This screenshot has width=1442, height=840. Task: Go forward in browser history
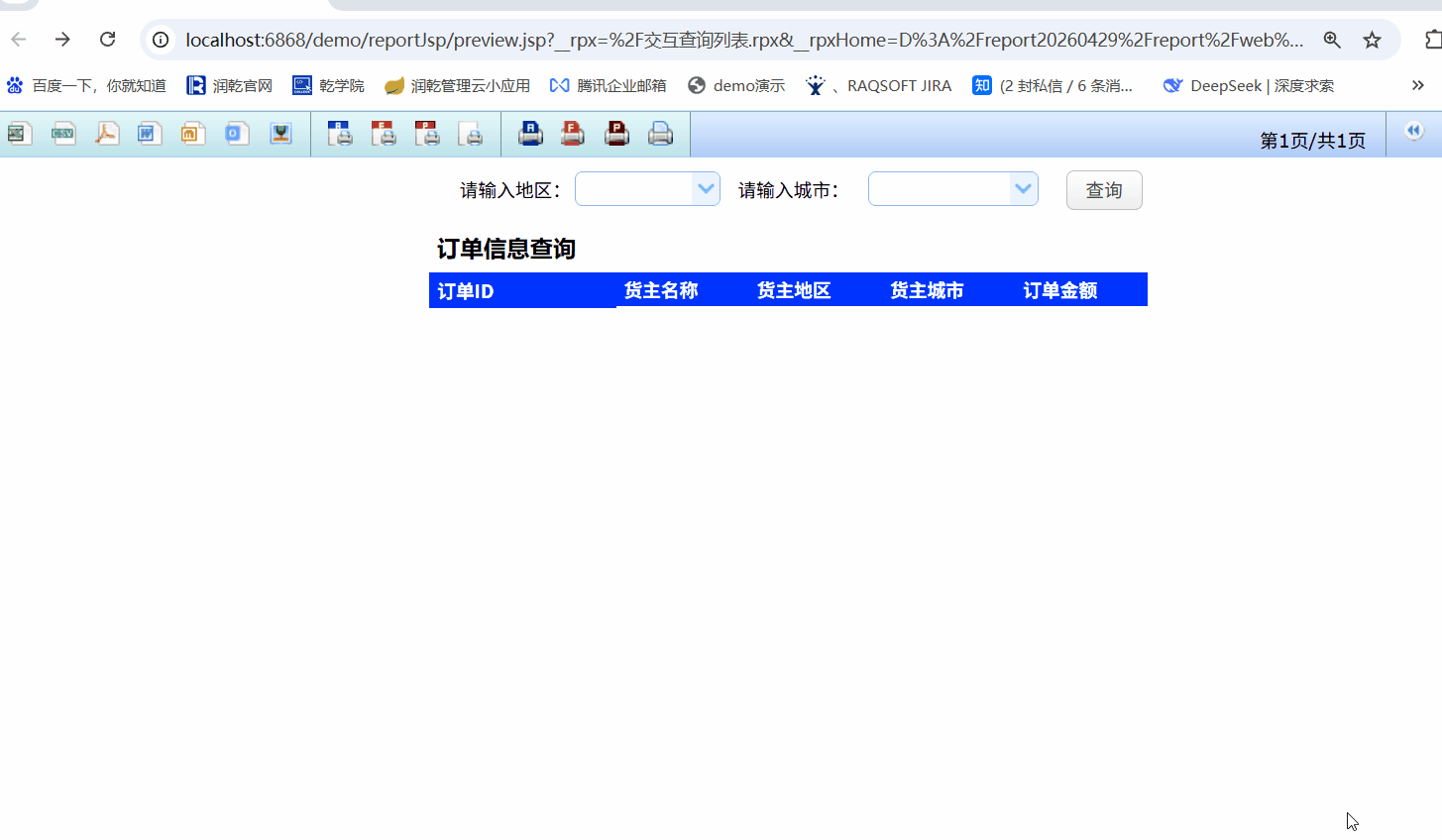click(x=62, y=40)
